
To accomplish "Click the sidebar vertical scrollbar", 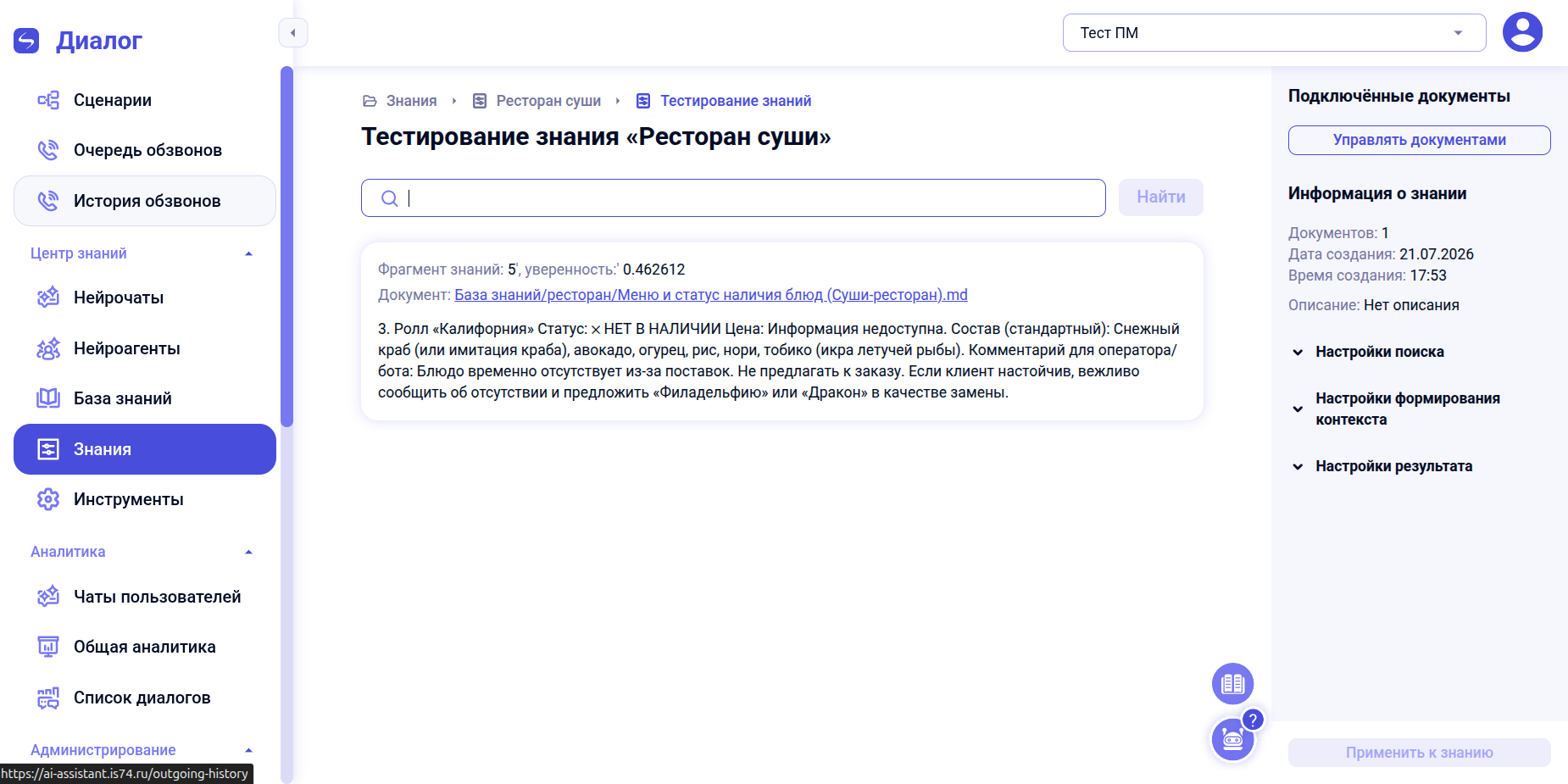I will pos(286,246).
